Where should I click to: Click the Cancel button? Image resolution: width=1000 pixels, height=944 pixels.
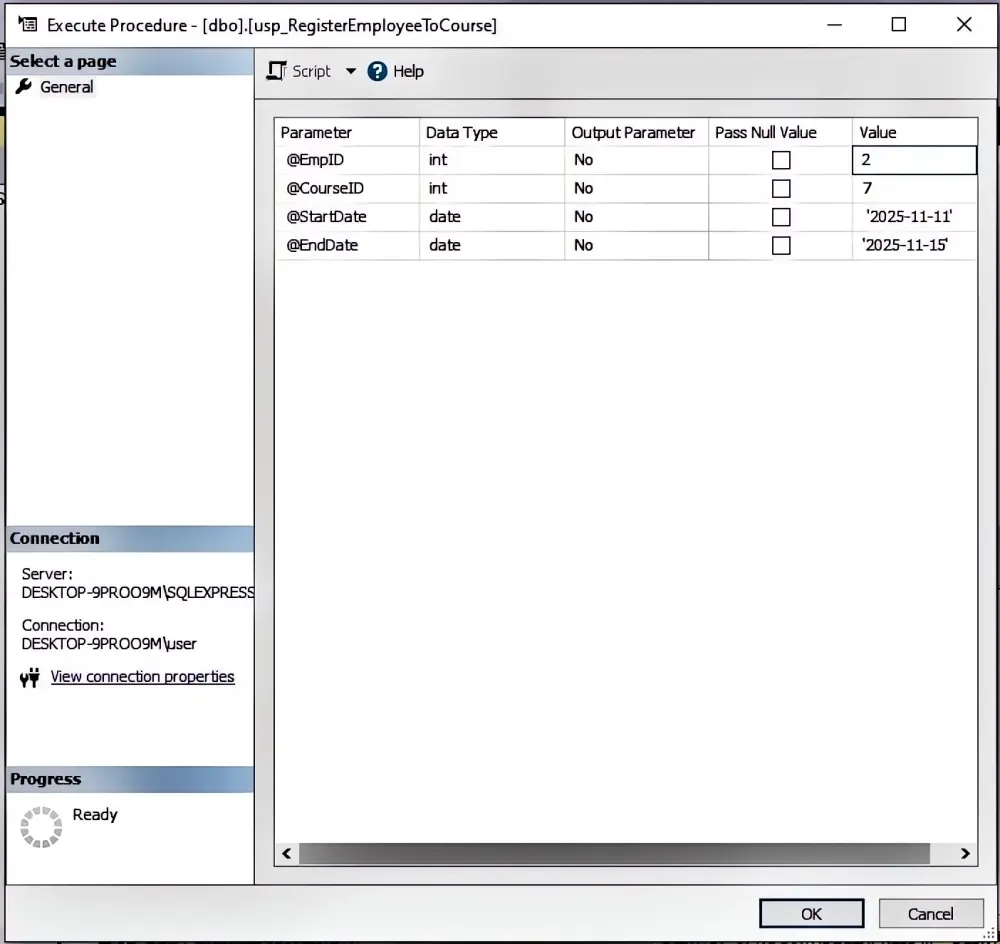pyautogui.click(x=931, y=913)
